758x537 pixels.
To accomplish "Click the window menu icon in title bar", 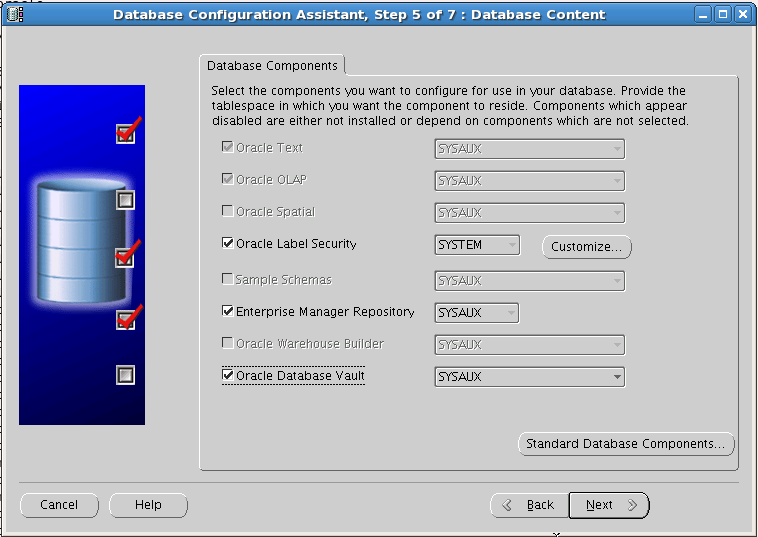I will 15,15.
